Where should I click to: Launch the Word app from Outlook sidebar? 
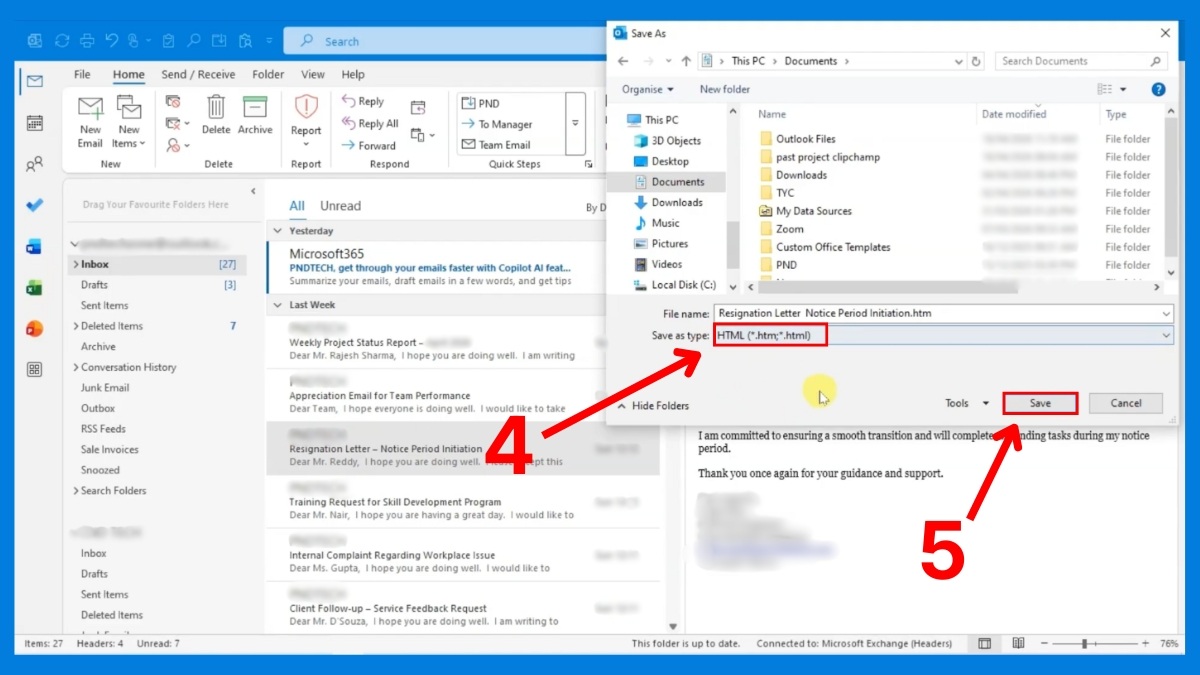(x=35, y=246)
